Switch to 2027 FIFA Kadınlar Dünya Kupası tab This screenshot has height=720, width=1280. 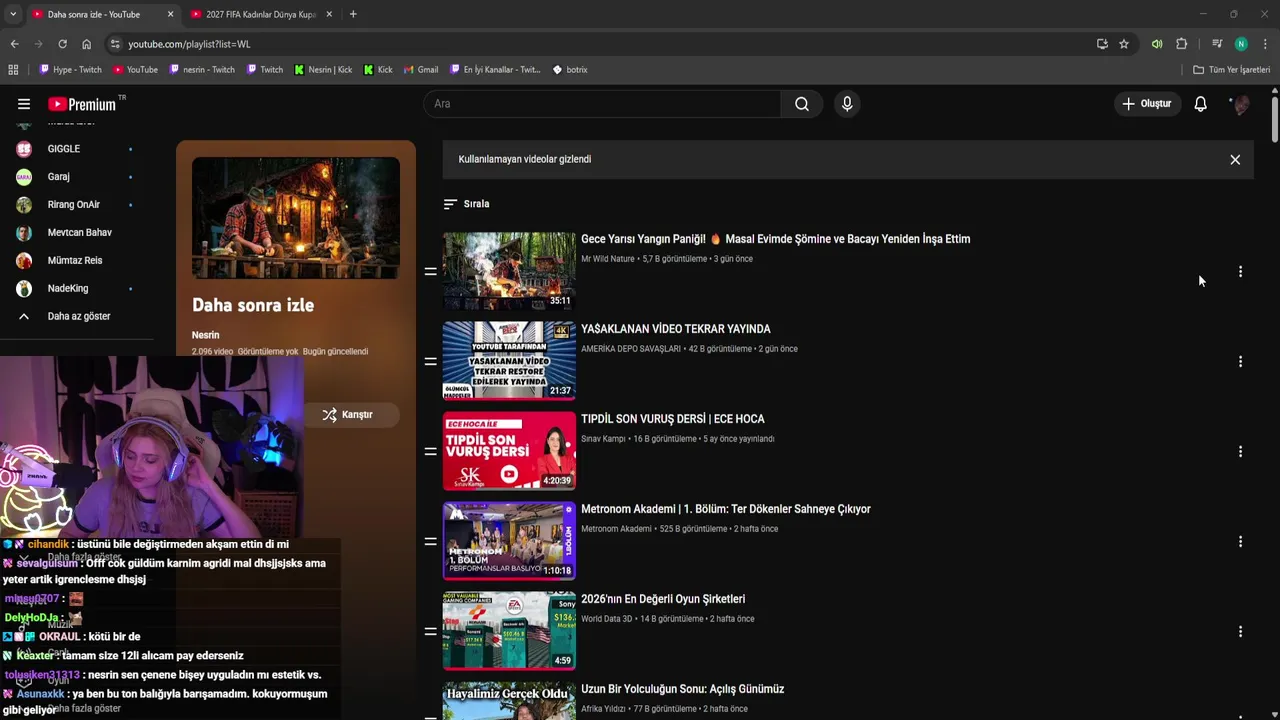[x=260, y=14]
